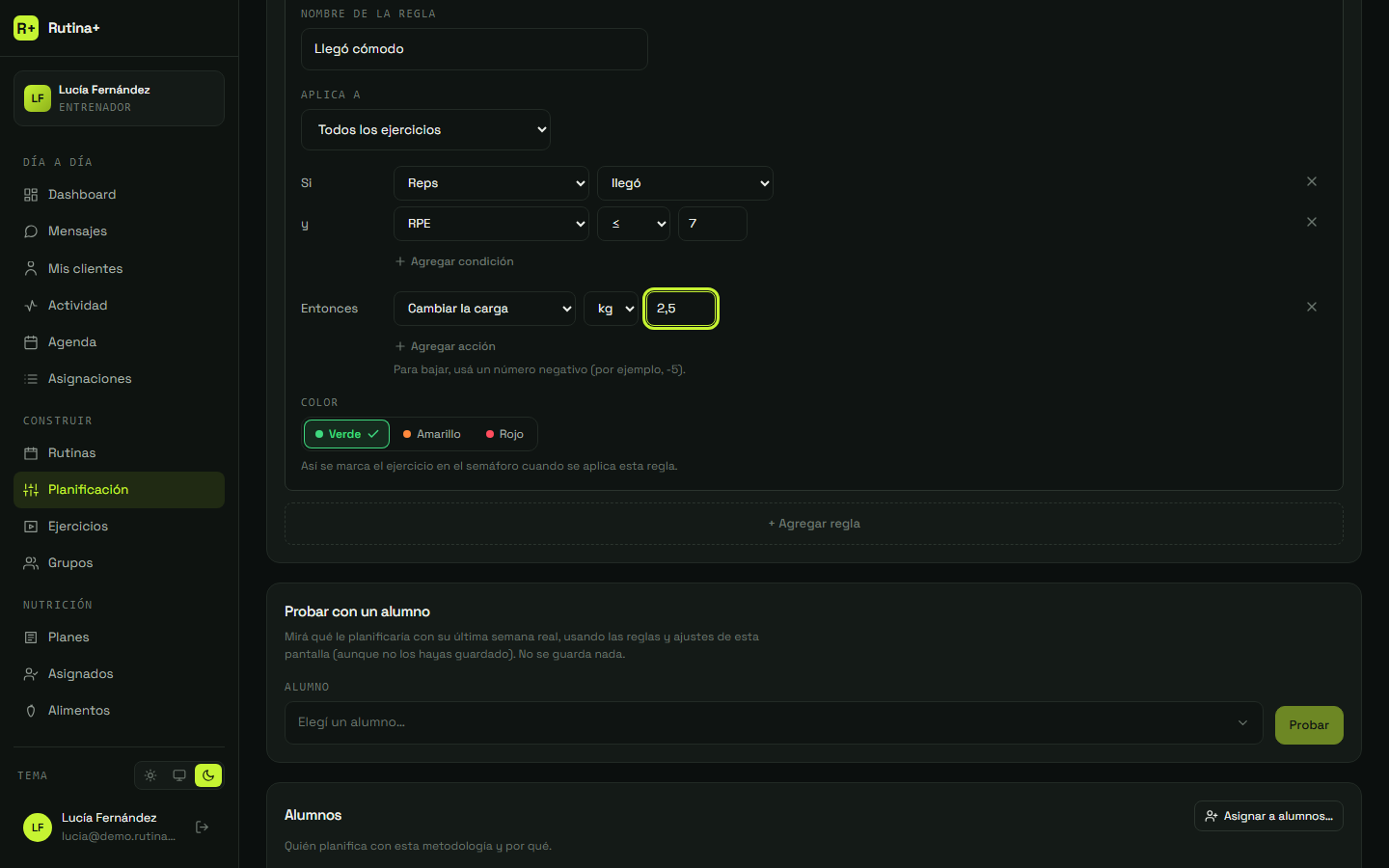Viewport: 1389px width, 868px height.
Task: Open the Planes document icon
Action: (31, 637)
